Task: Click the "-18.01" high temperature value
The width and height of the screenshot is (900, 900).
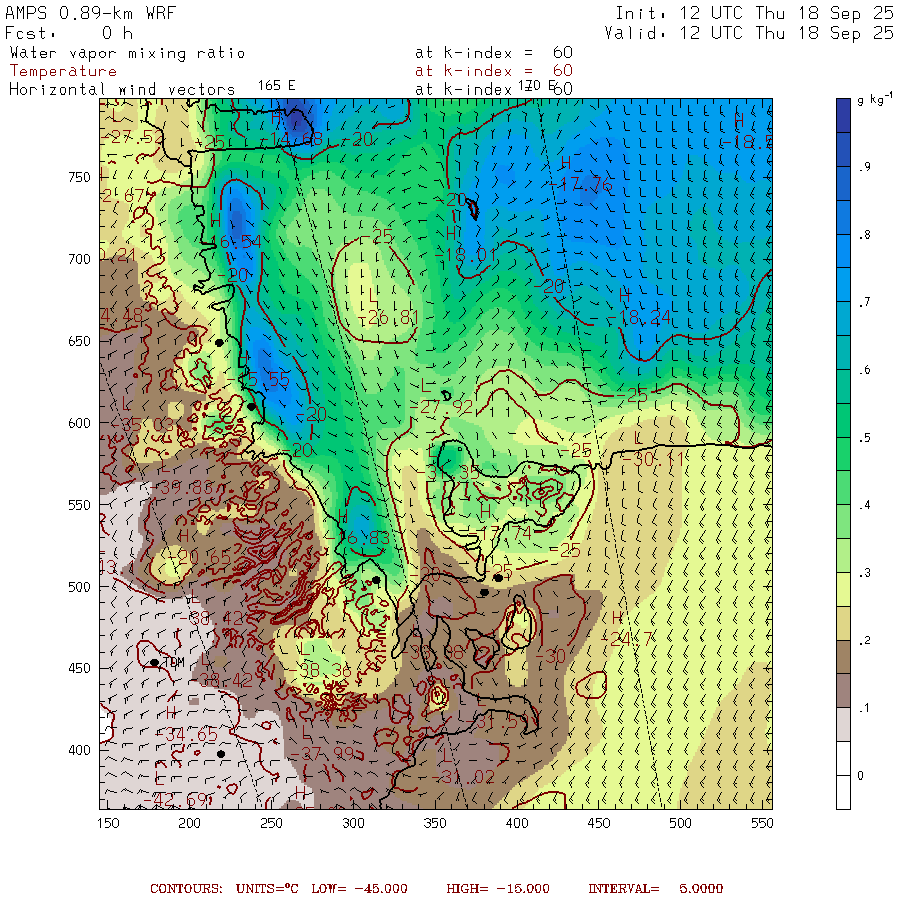Action: [x=466, y=254]
